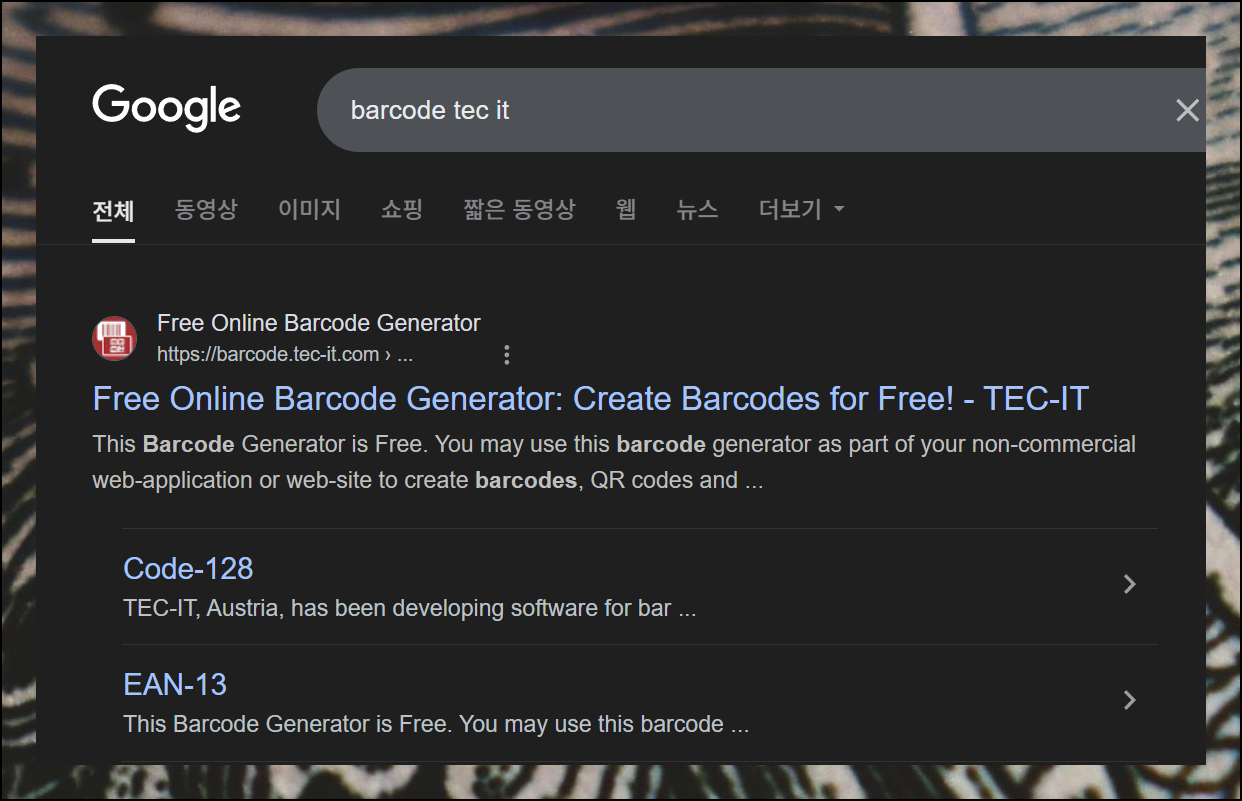Expand the EAN-13 row chevron
Viewport: 1242px width, 801px height.
point(1130,700)
